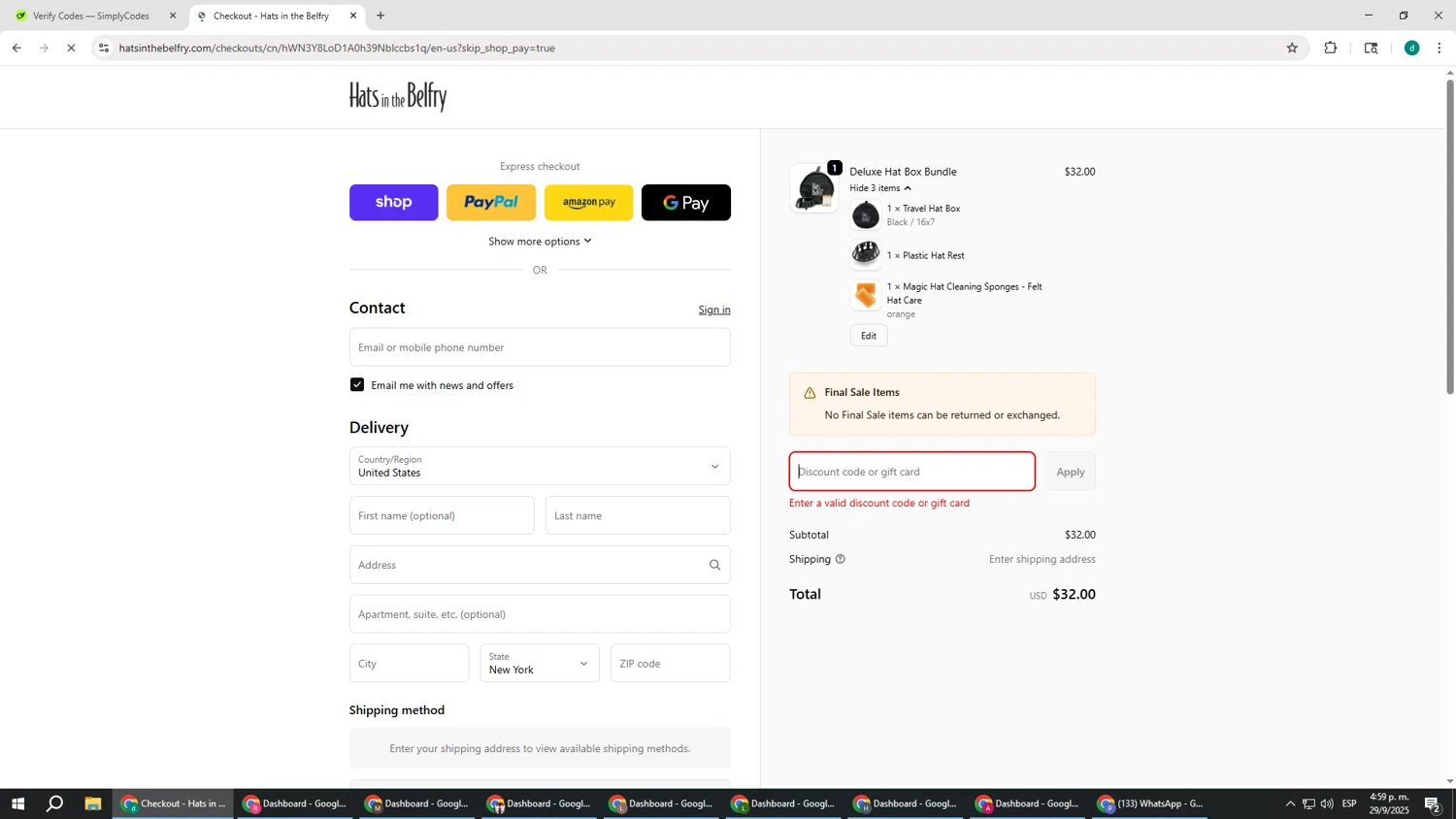The width and height of the screenshot is (1456, 819).
Task: Bookmark this page with the star icon
Action: 1292,48
